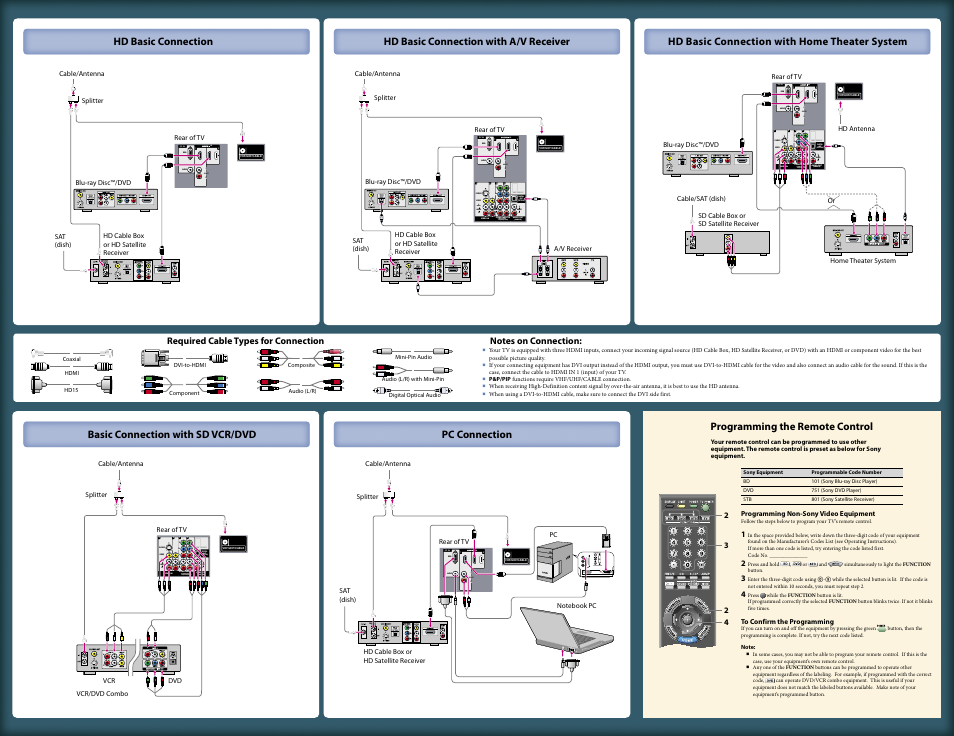Select the DVI-to-HDMI cable illustration
Screen dimensions: 954x736
[184, 358]
